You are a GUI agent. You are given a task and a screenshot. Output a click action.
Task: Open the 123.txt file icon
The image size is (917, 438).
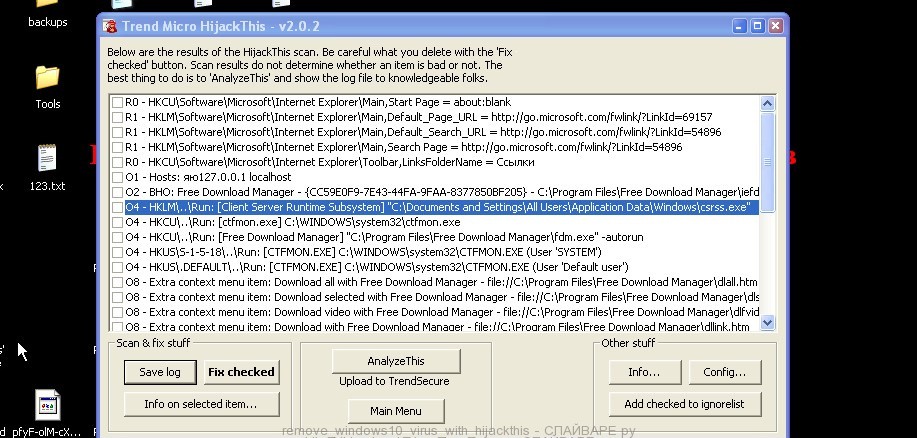click(x=47, y=158)
